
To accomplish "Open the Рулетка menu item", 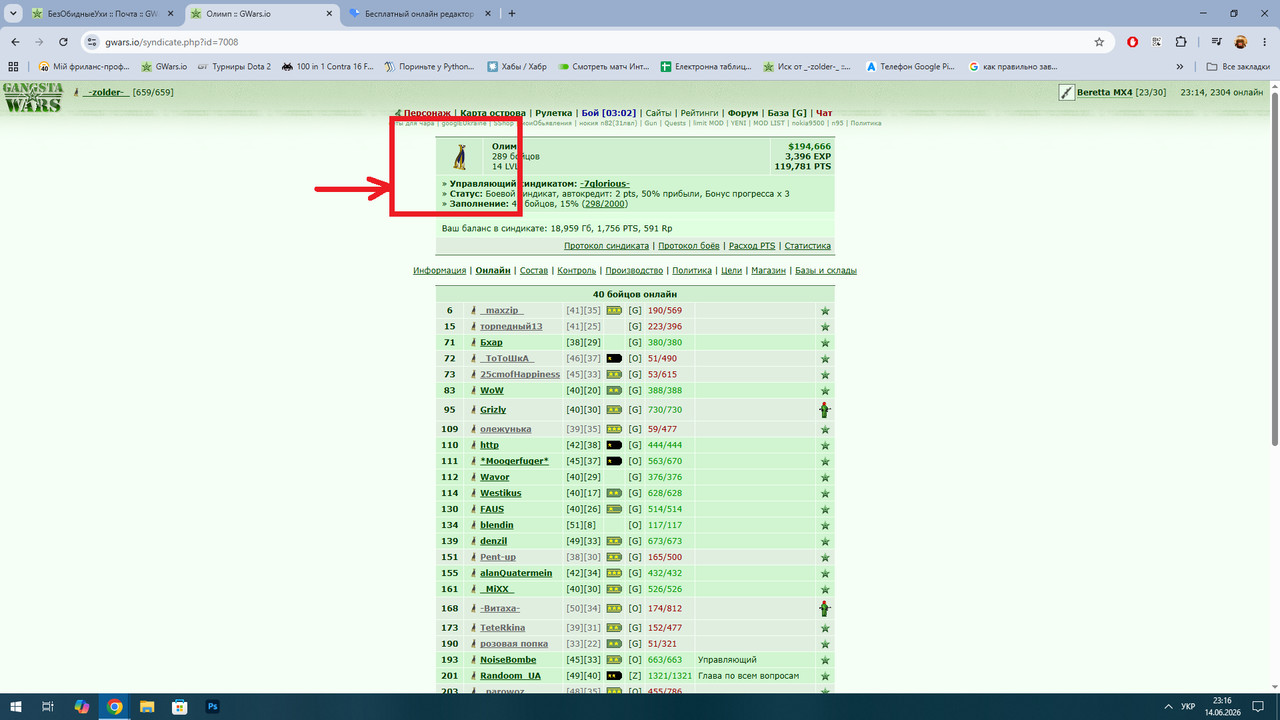I will pos(554,114).
